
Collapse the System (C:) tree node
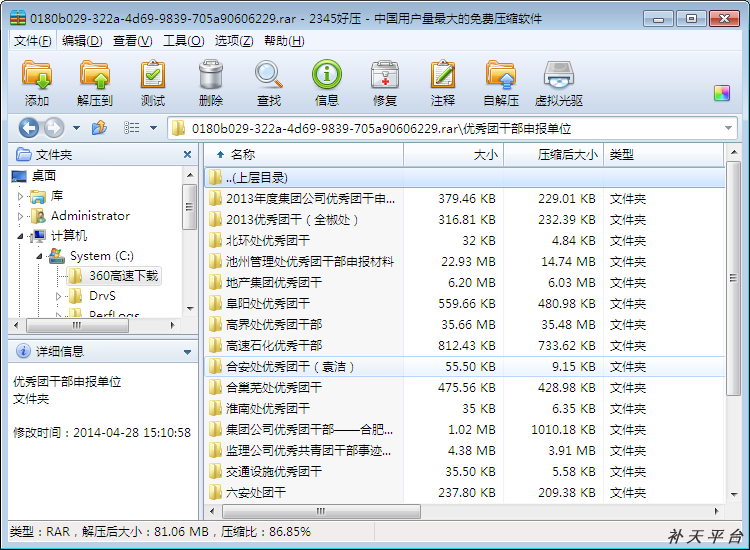40,256
